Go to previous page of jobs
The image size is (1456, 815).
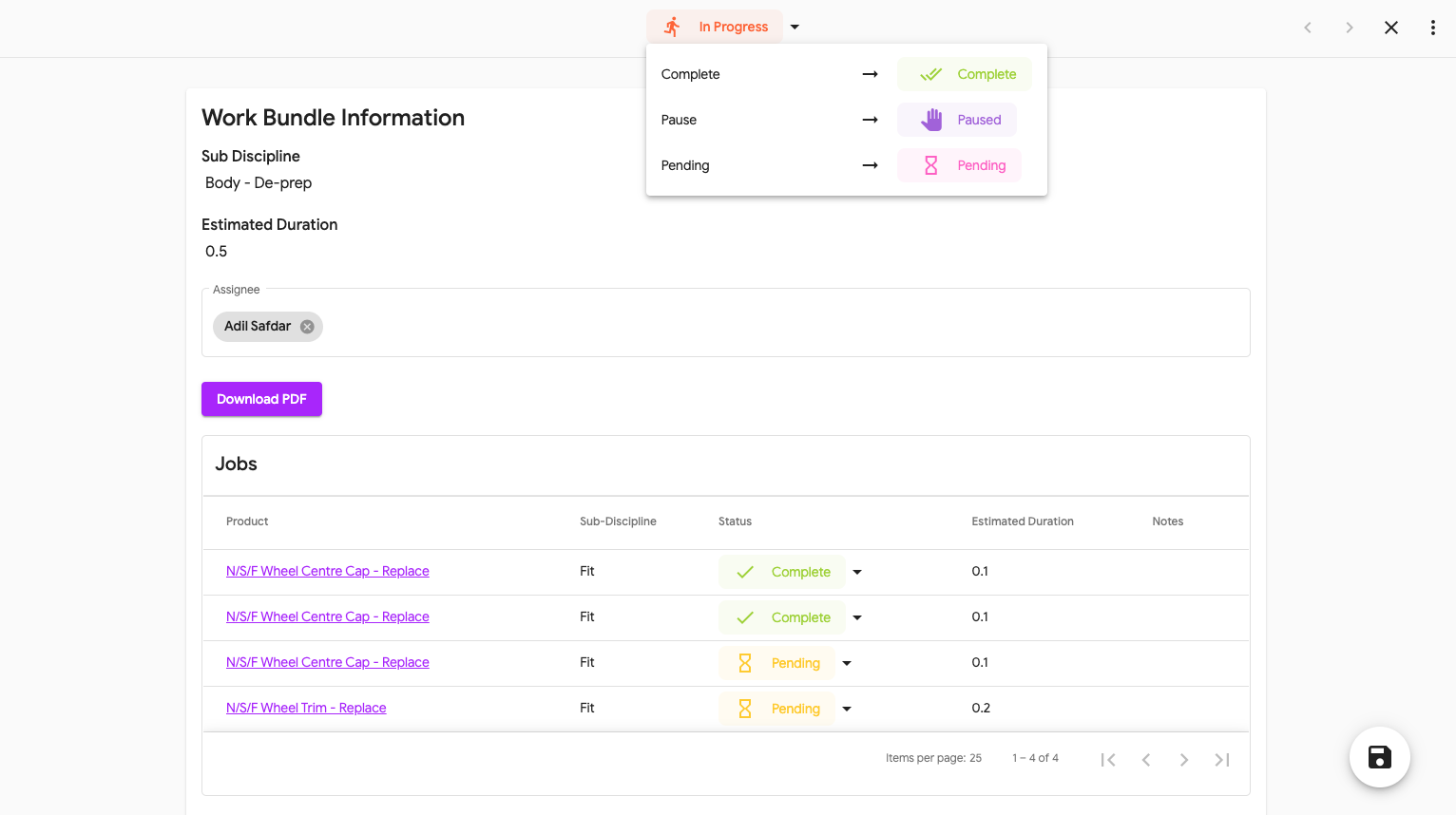click(1146, 760)
